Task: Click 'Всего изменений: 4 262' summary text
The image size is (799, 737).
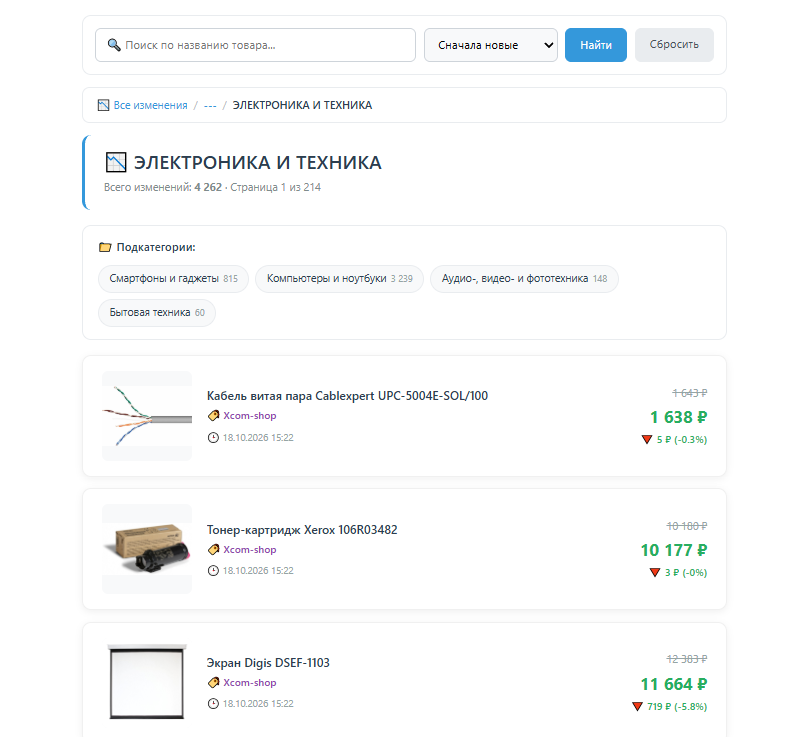Action: (x=163, y=187)
